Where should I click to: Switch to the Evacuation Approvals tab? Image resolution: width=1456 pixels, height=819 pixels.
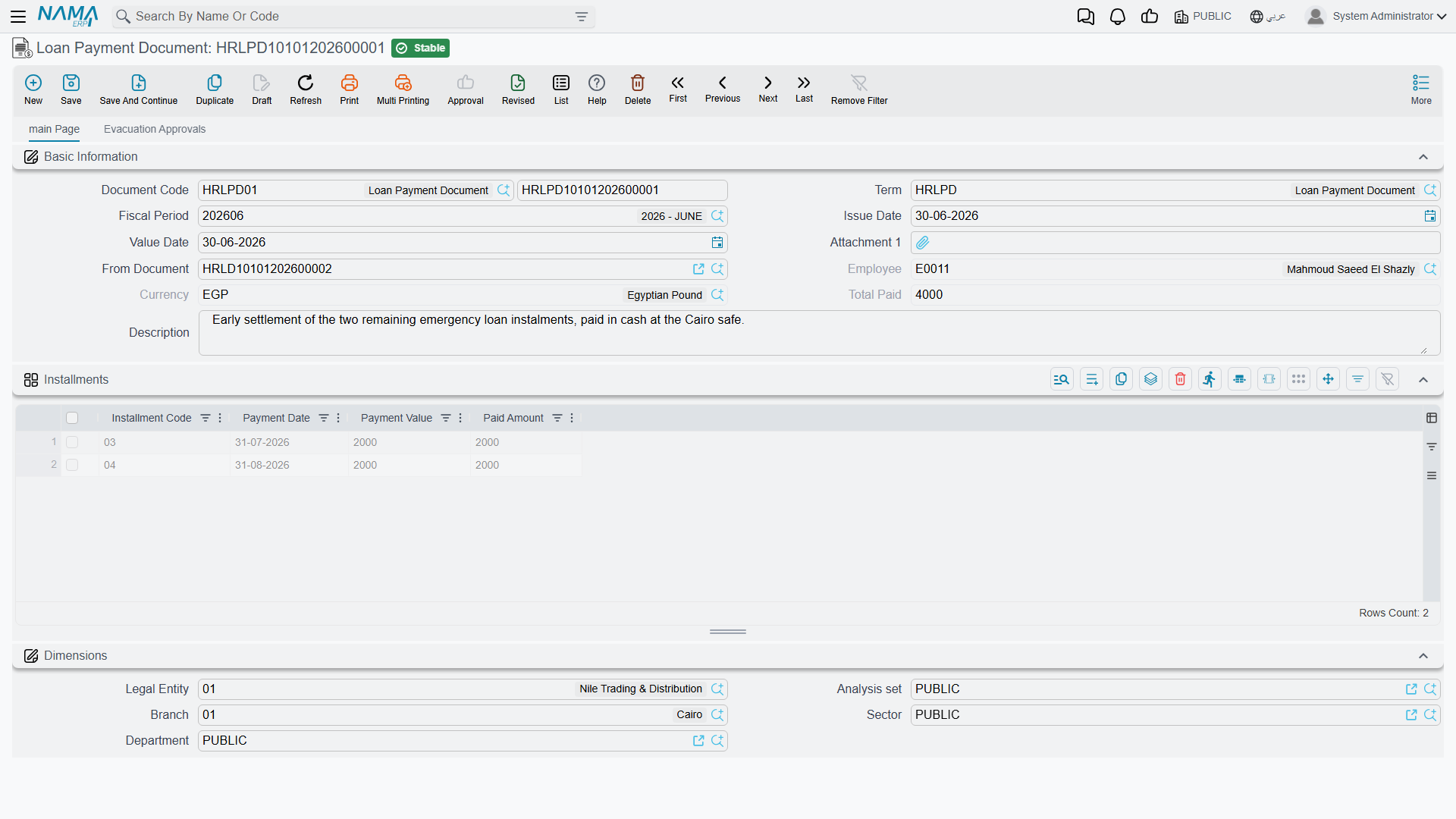tap(155, 129)
